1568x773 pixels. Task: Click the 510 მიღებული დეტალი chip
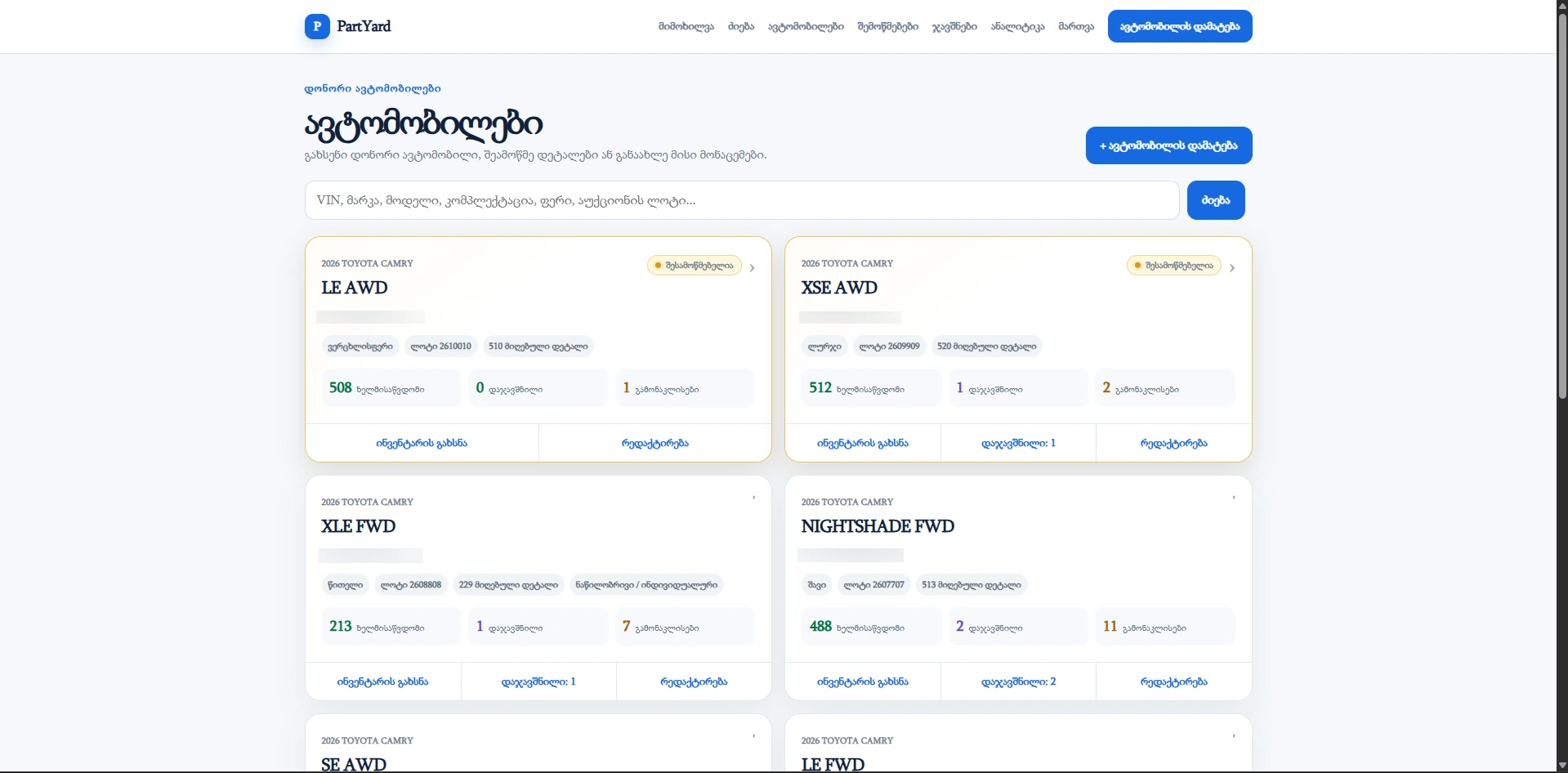(x=538, y=346)
